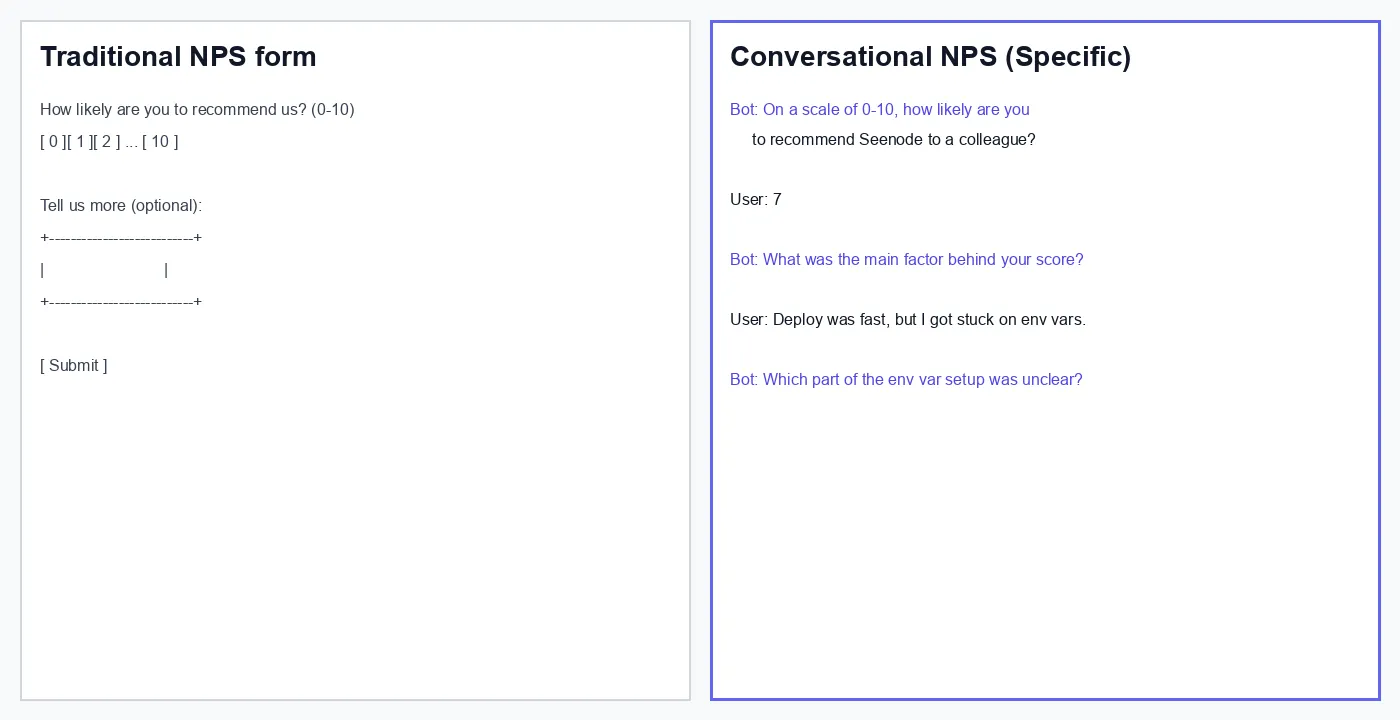Viewport: 1400px width, 720px height.
Task: Click bot question about main factor behind score
Action: pyautogui.click(x=907, y=260)
